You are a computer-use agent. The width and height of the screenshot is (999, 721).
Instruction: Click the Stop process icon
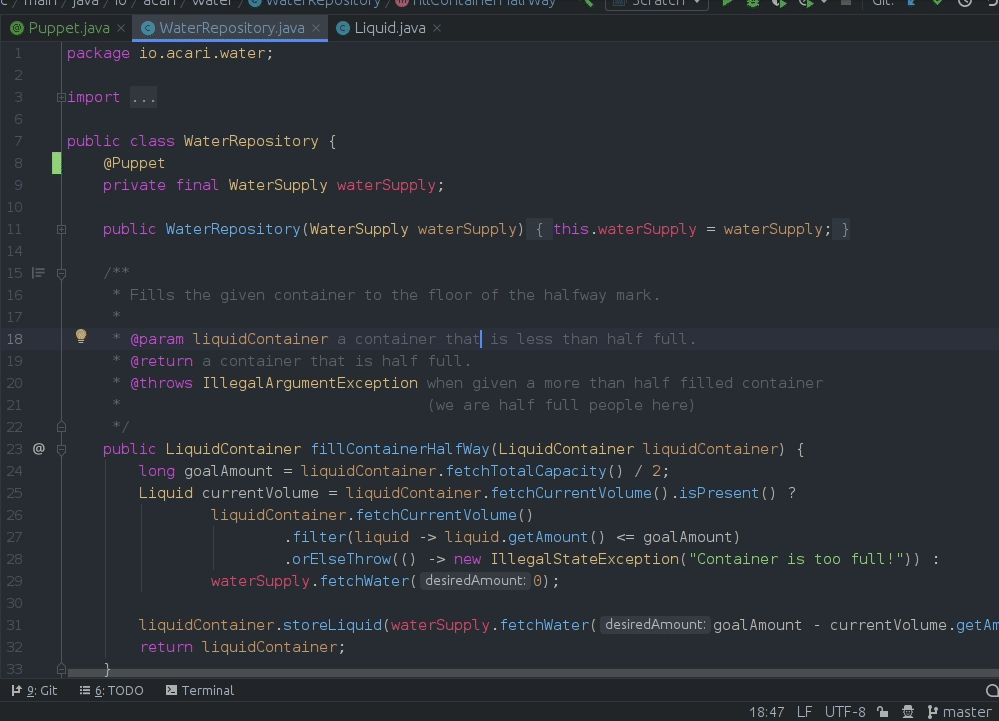point(848,5)
